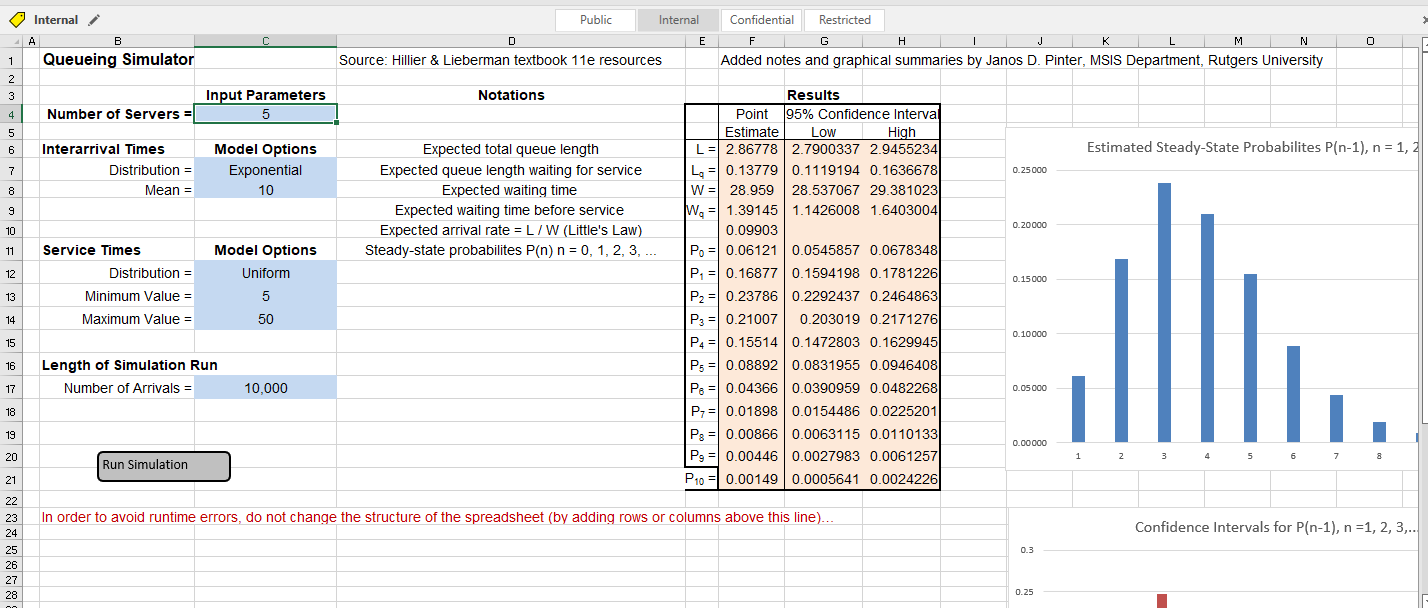The width and height of the screenshot is (1428, 608).
Task: Open the Exponential interarrival Distribution cell dropdown
Action: click(x=265, y=169)
